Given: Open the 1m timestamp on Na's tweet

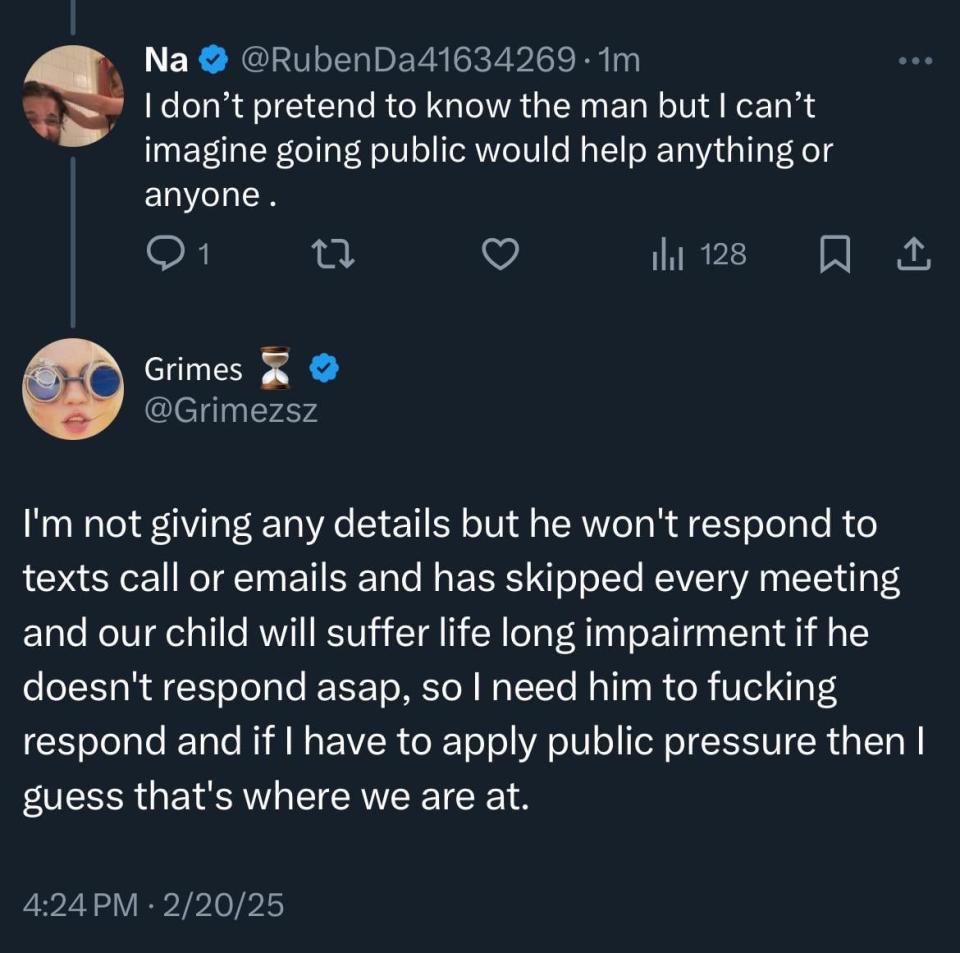Looking at the screenshot, I should click(x=617, y=62).
